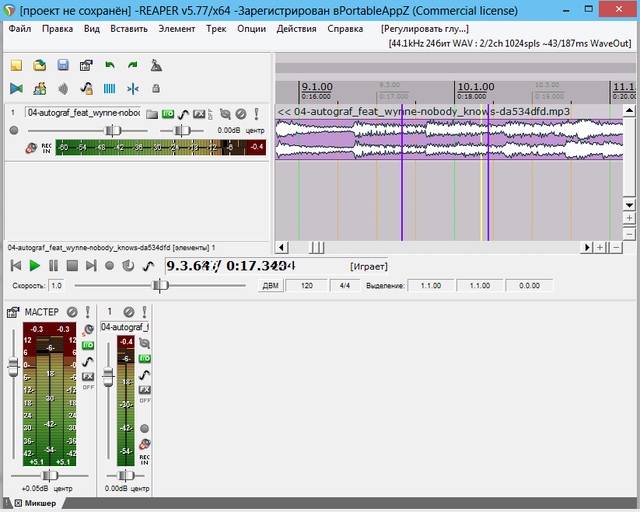Click track 1 volume fader in track panel
The height and width of the screenshot is (512, 640).
pyautogui.click(x=113, y=131)
